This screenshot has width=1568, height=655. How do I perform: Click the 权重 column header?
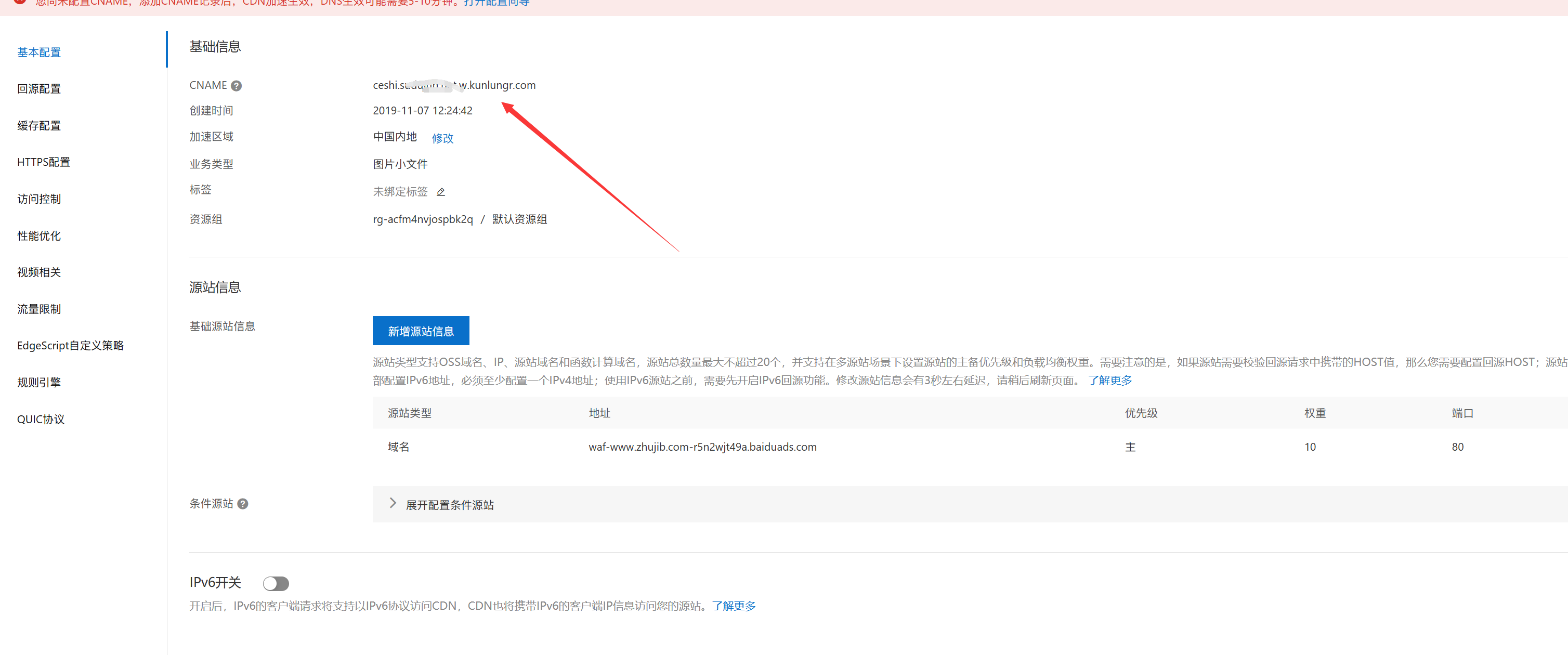[x=1315, y=413]
